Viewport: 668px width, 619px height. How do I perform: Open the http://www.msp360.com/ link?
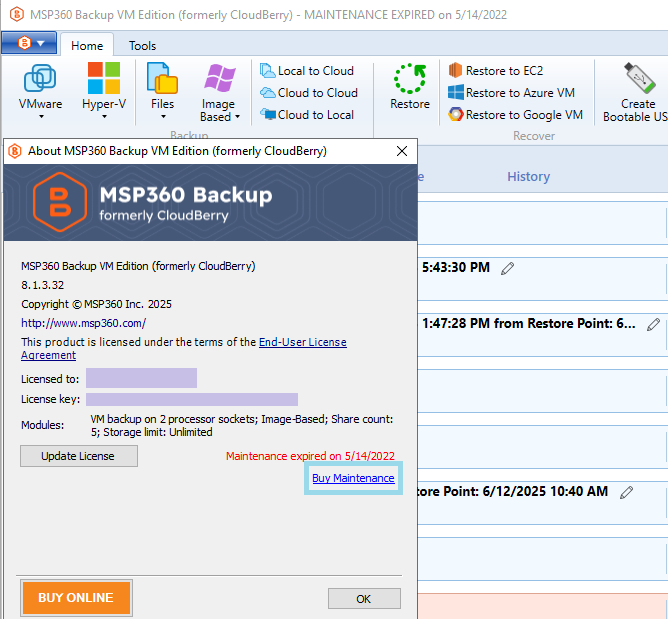[x=84, y=323]
